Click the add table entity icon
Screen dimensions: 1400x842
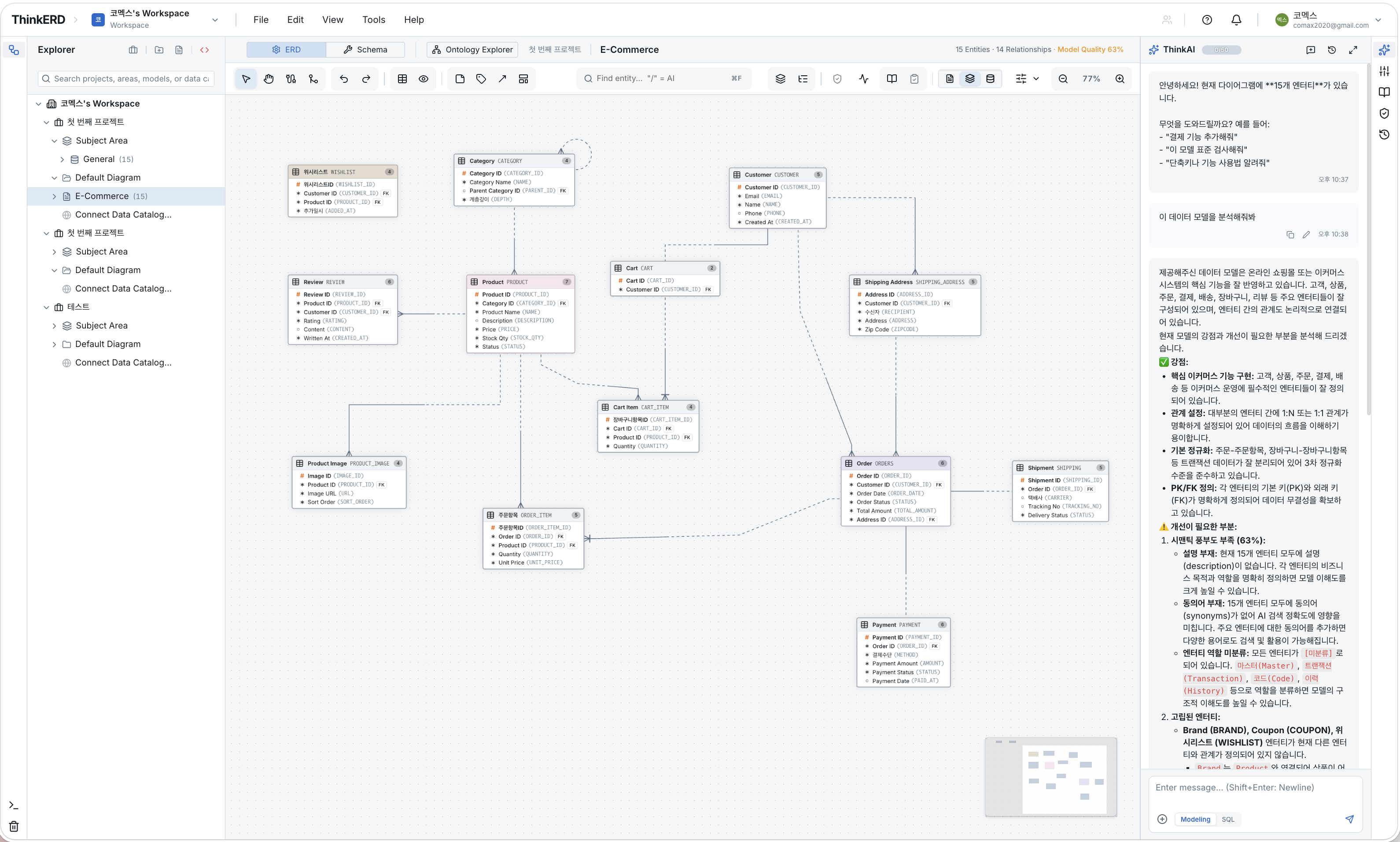(x=402, y=79)
